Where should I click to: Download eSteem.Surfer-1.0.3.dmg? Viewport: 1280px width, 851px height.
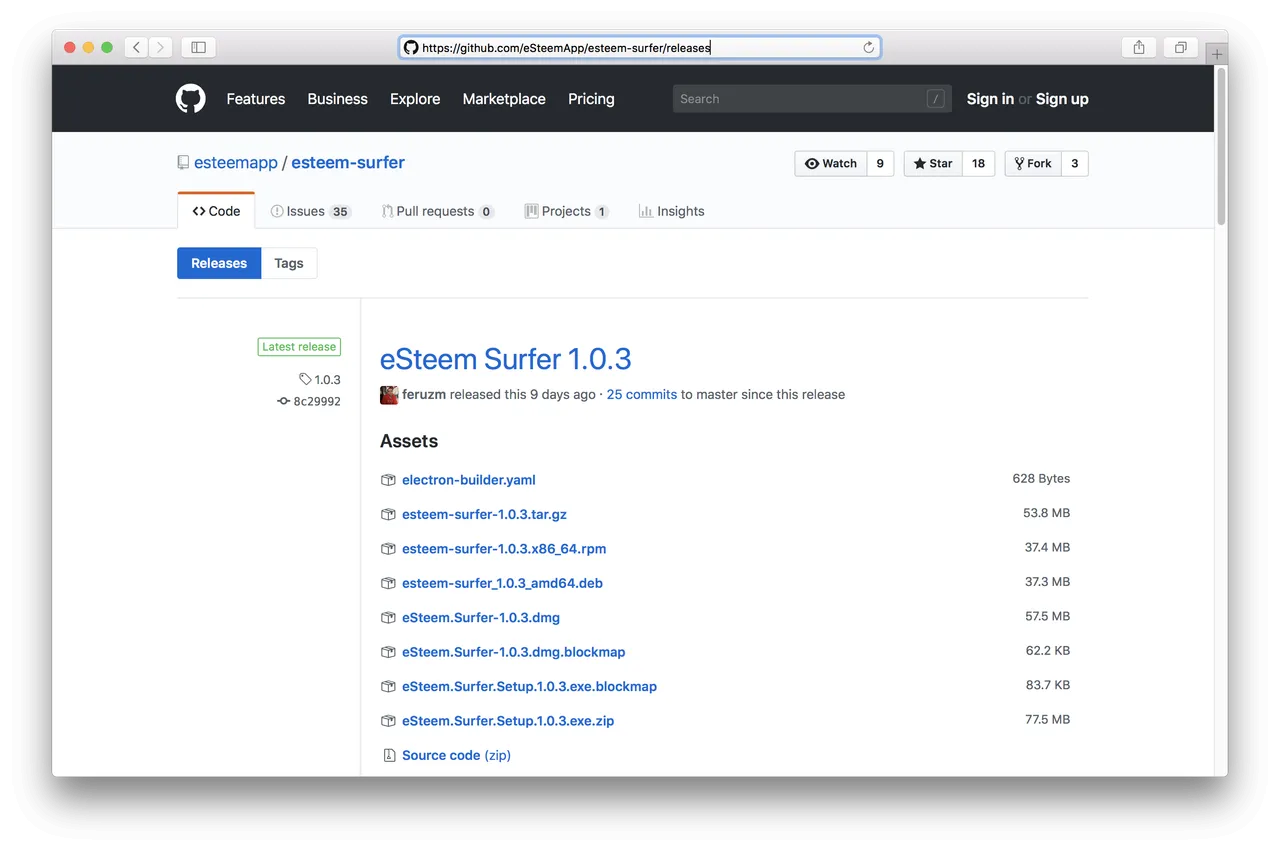[x=481, y=617]
